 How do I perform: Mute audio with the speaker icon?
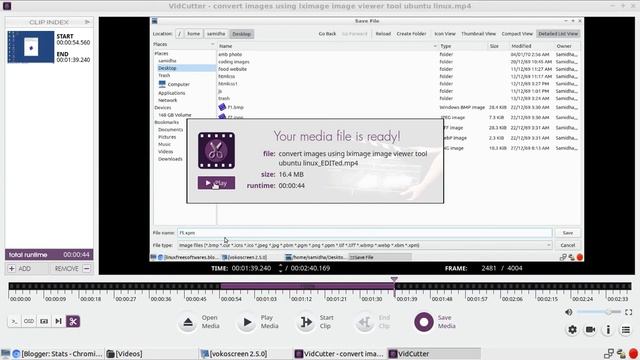[569, 312]
